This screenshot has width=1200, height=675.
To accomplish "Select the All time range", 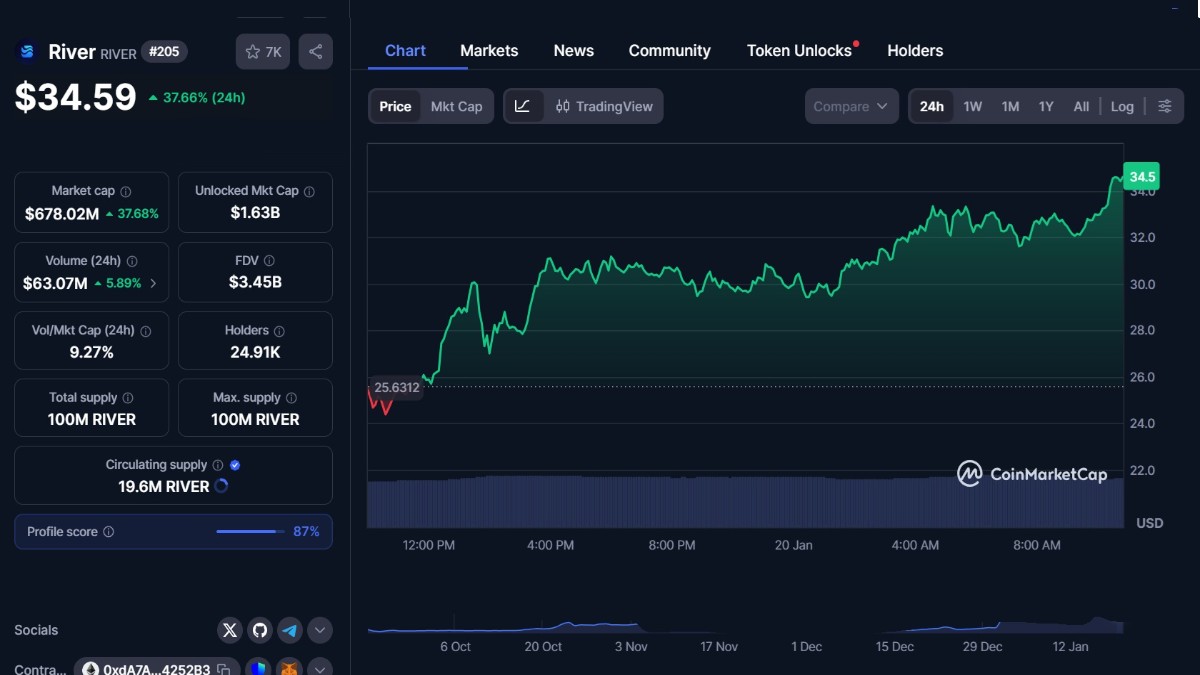I will pyautogui.click(x=1081, y=106).
